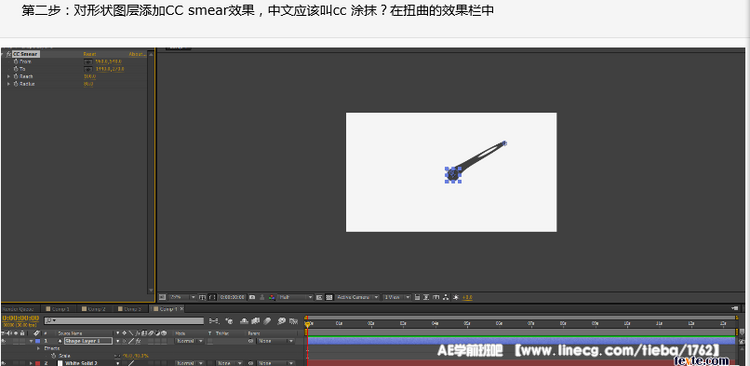This screenshot has height=366, width=750.
Task: Toggle the CC Smear effect fx switch
Action: point(8,54)
